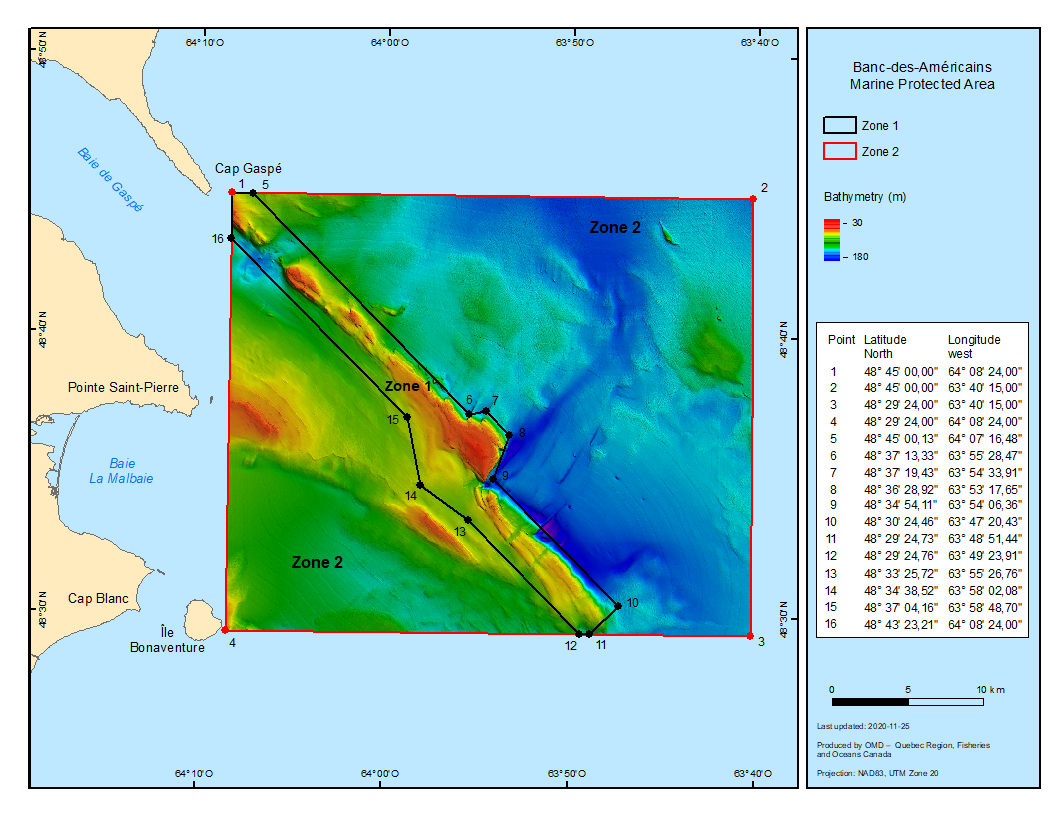The image size is (1056, 816).
Task: Select the Baie La Malbaie label
Action: [121, 471]
